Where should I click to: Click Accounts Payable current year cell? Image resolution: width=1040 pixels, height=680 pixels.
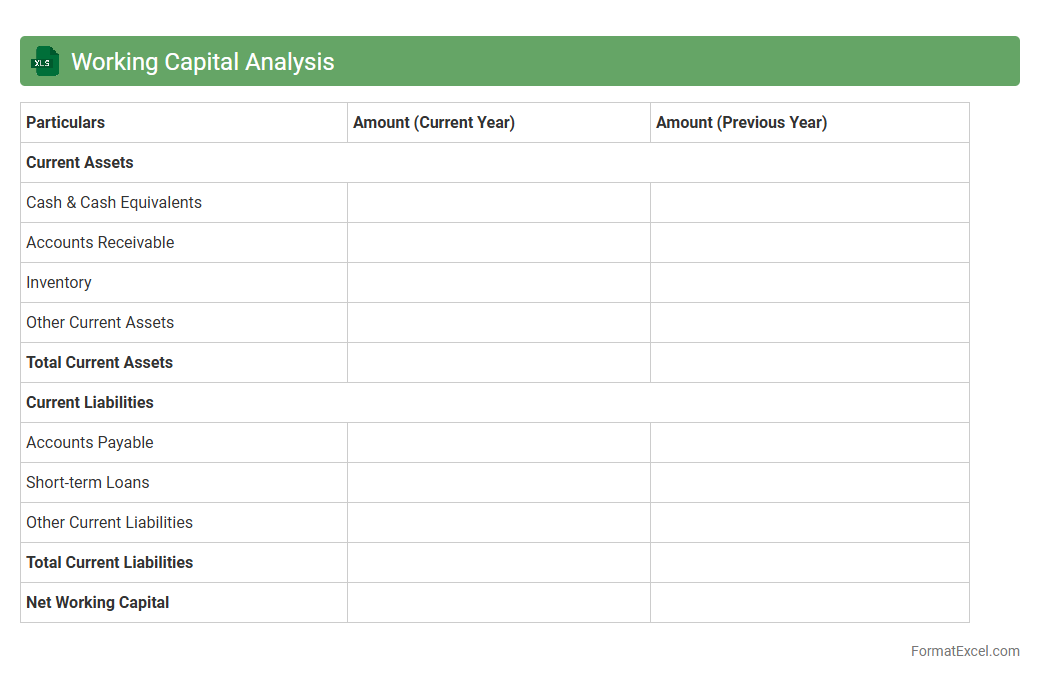498,442
